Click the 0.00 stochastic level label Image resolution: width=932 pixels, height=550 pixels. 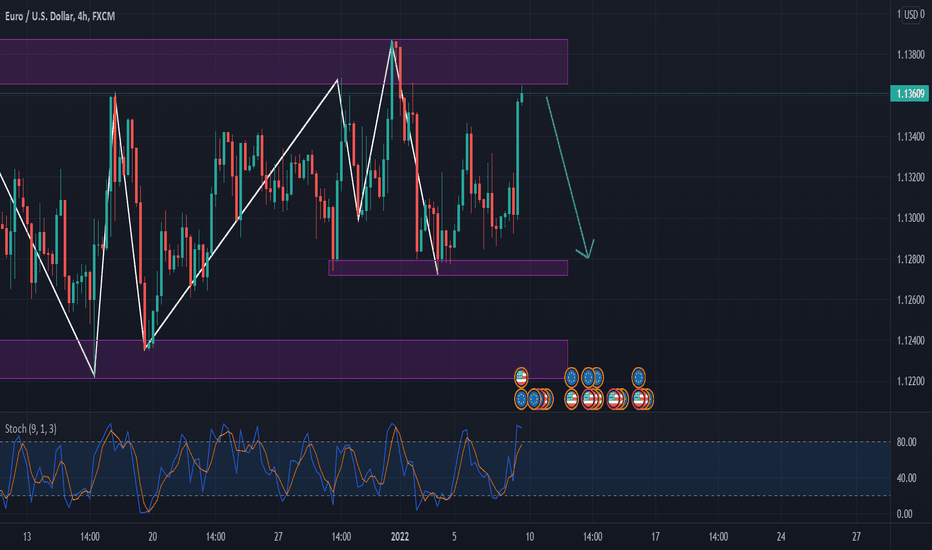(904, 514)
